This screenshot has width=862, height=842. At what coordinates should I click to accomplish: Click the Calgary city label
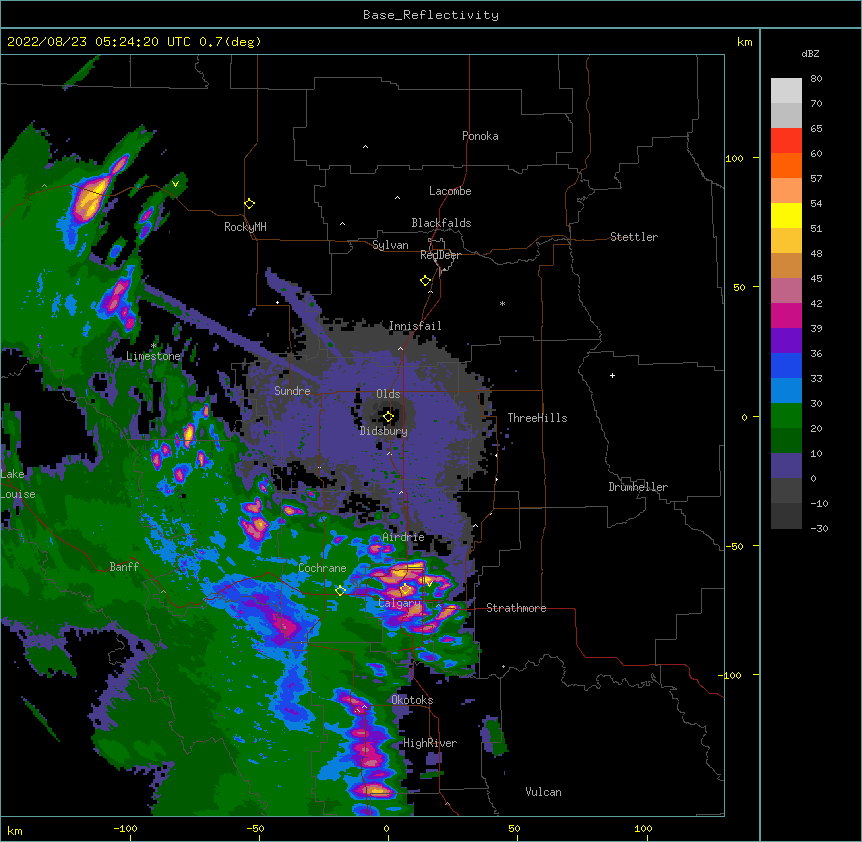point(400,603)
